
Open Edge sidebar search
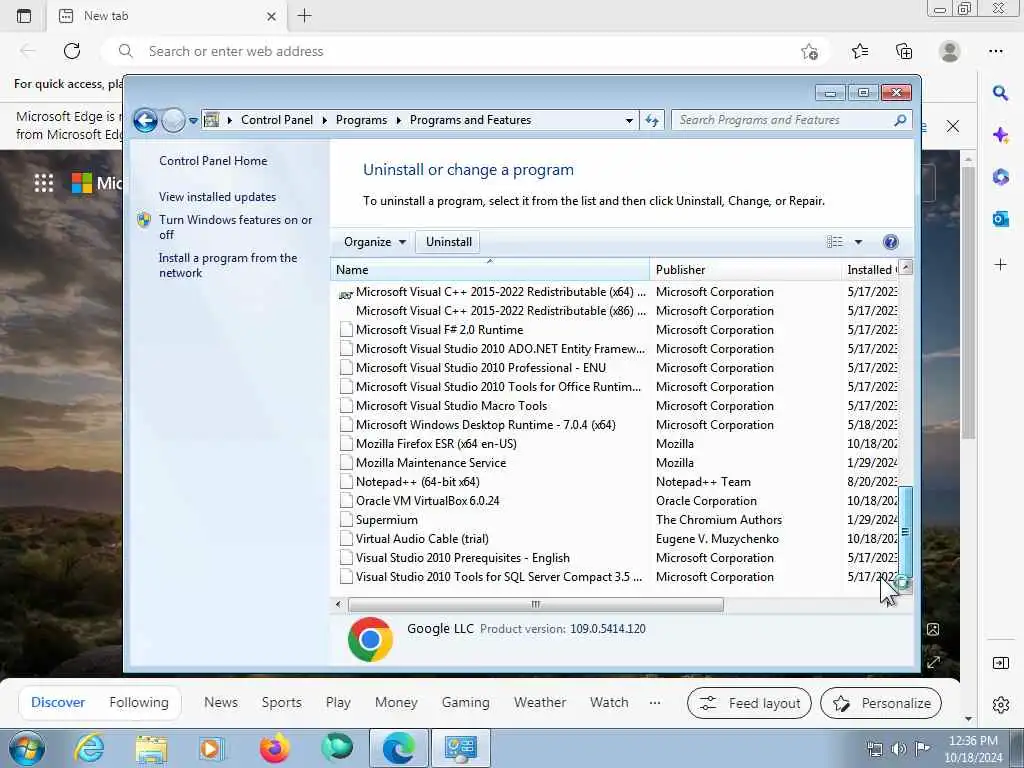tap(1000, 93)
